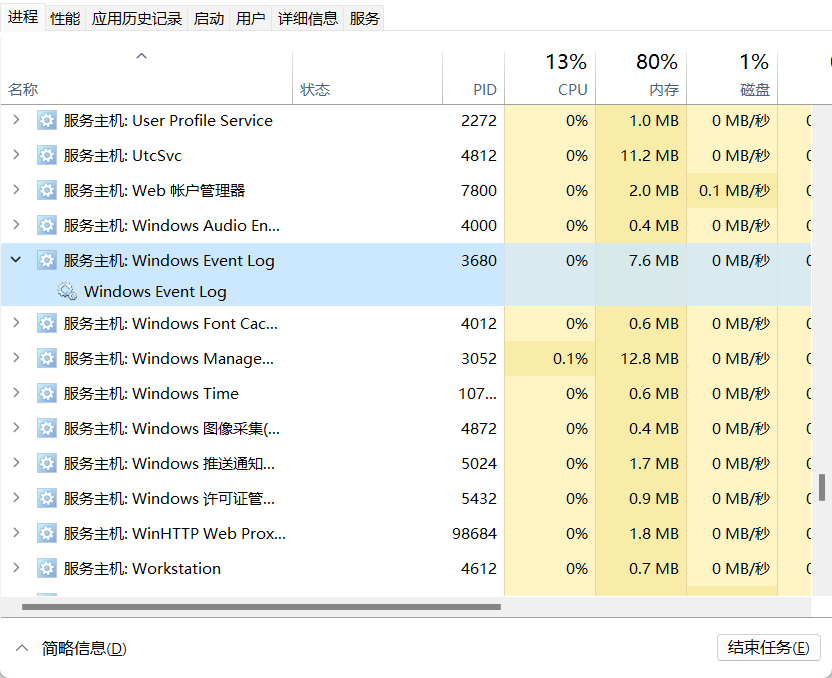Collapse to 简略信息 view

[71, 648]
